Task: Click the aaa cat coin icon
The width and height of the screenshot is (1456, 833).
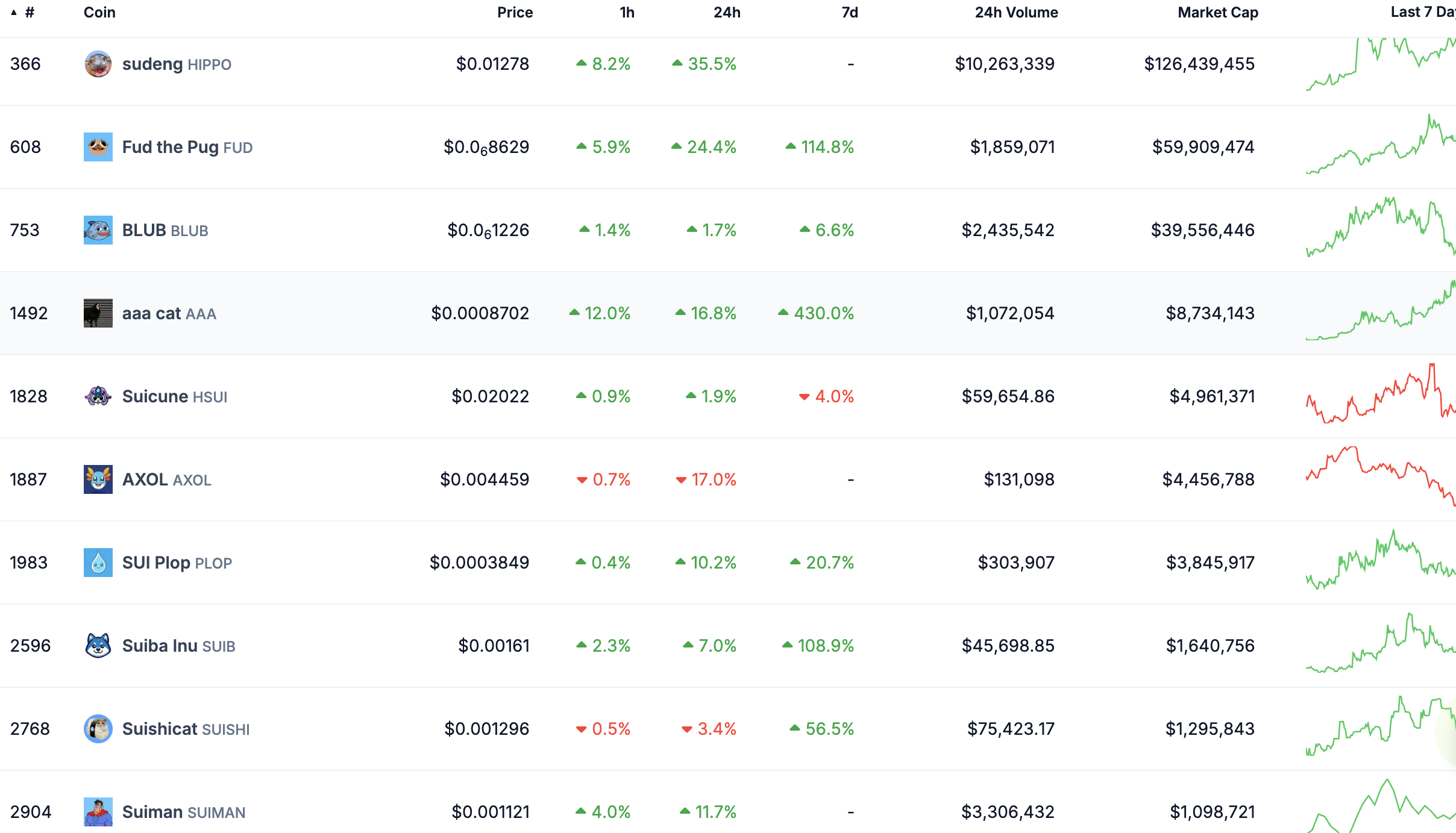Action: point(98,313)
